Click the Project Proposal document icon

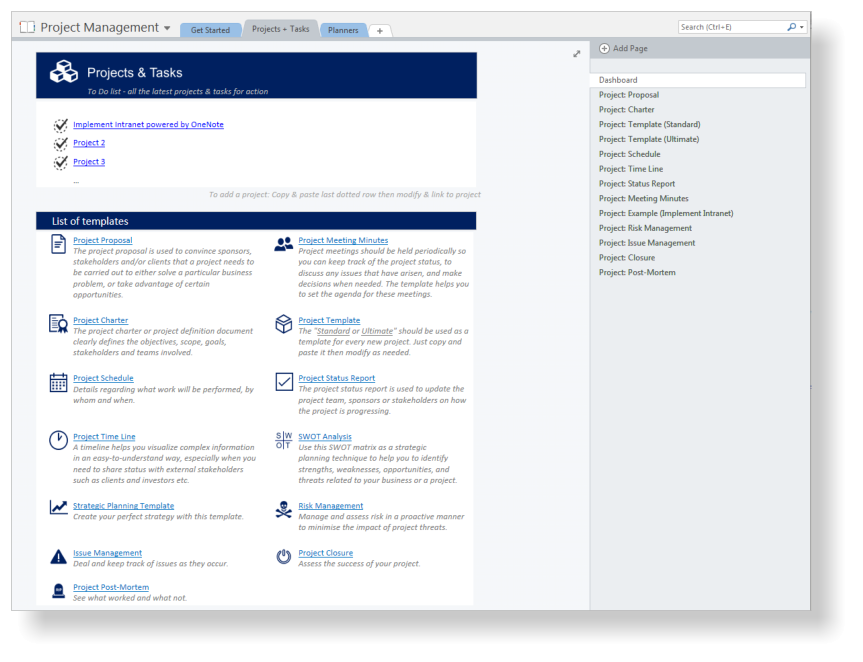coord(58,244)
